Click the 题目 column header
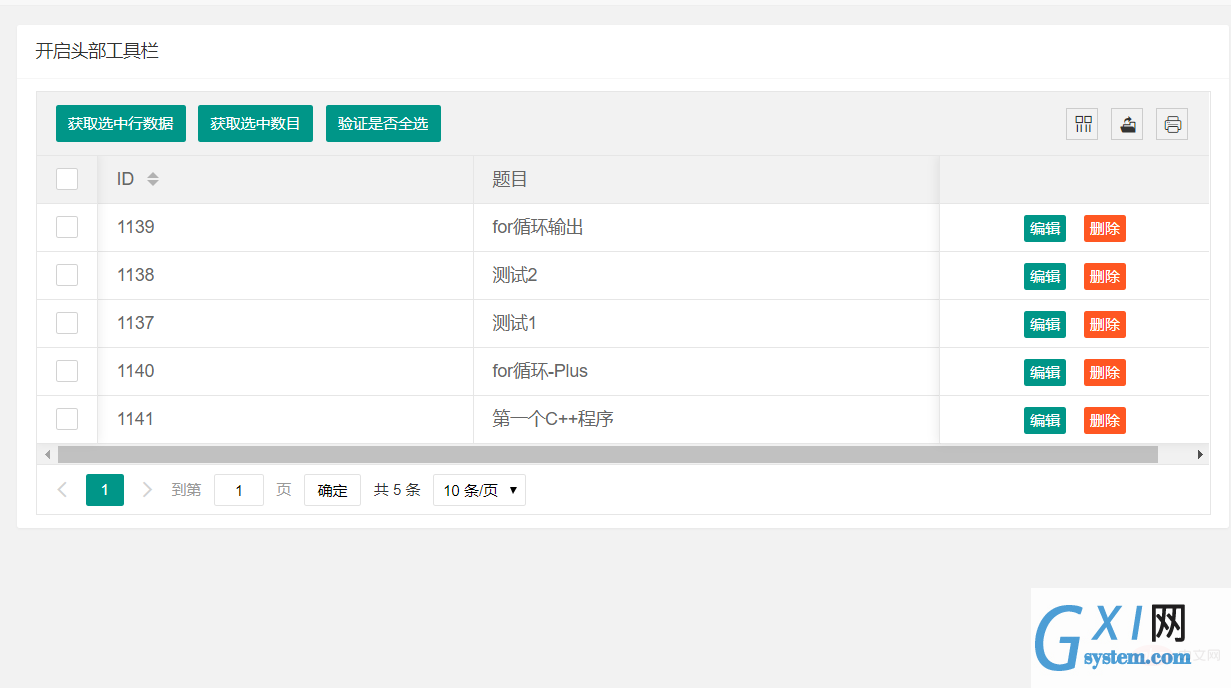The height and width of the screenshot is (688, 1231). [706, 179]
